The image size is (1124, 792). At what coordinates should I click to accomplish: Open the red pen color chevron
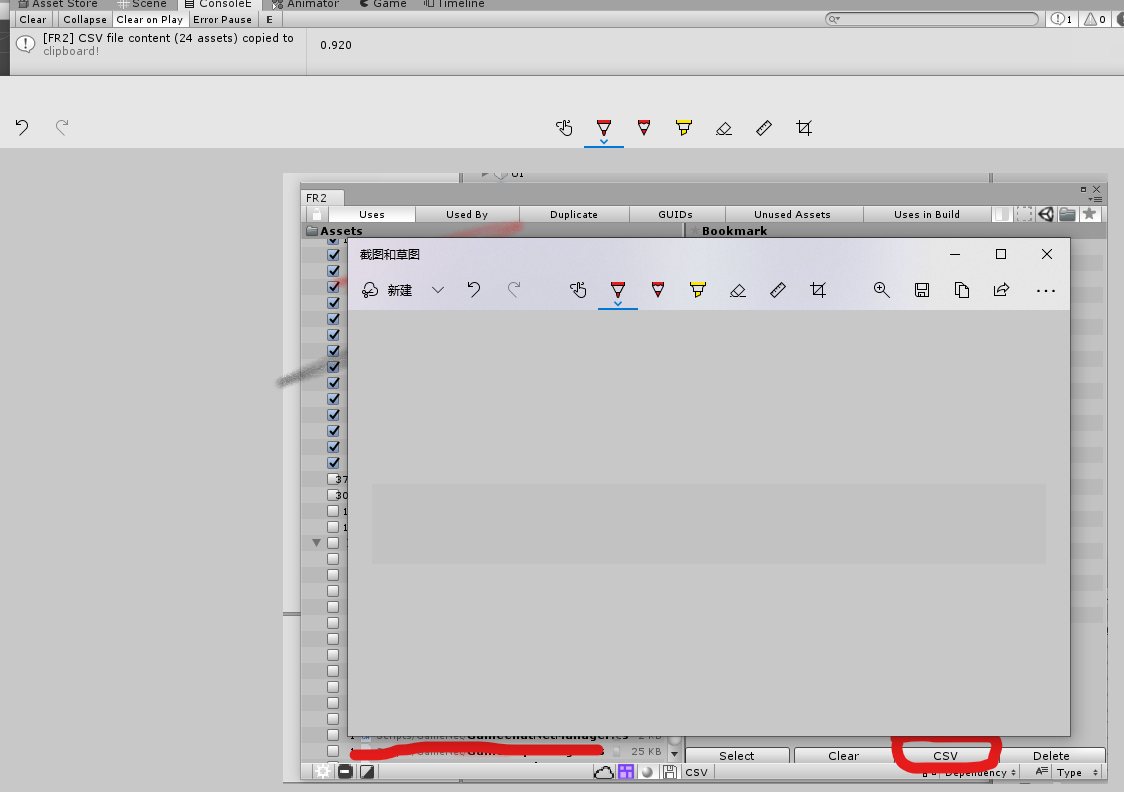click(x=618, y=301)
